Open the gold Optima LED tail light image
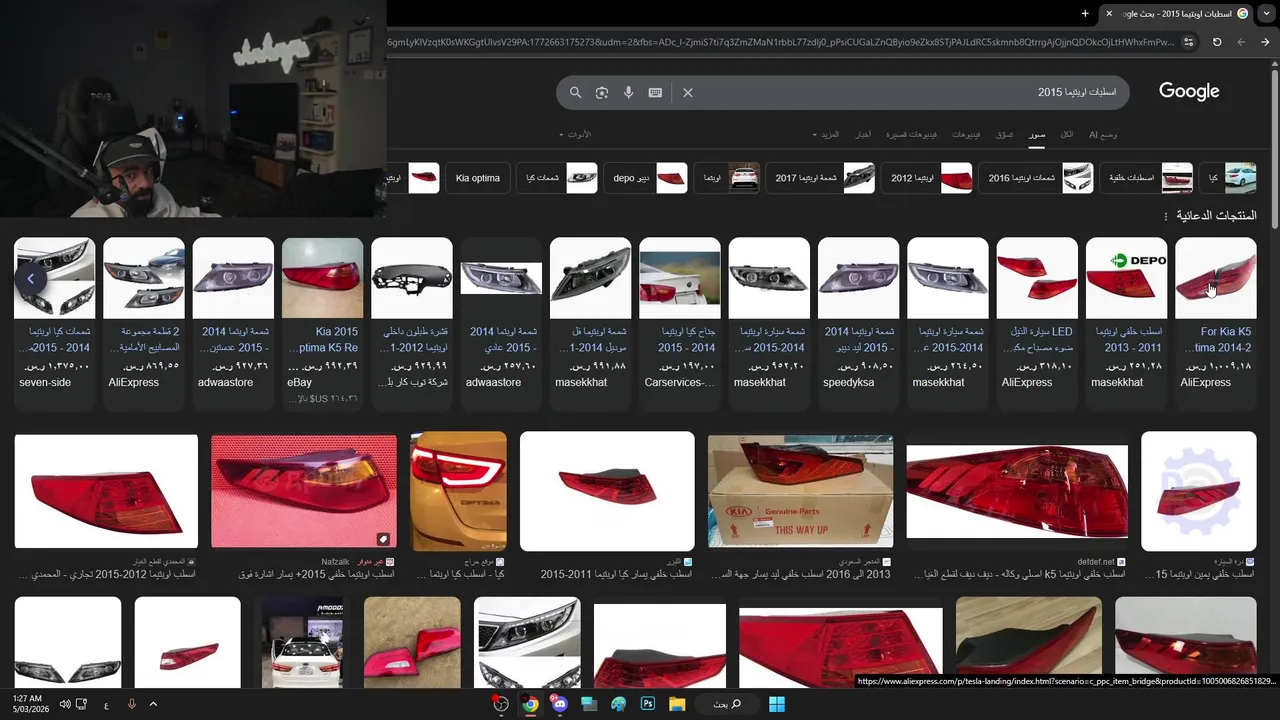 [458, 491]
